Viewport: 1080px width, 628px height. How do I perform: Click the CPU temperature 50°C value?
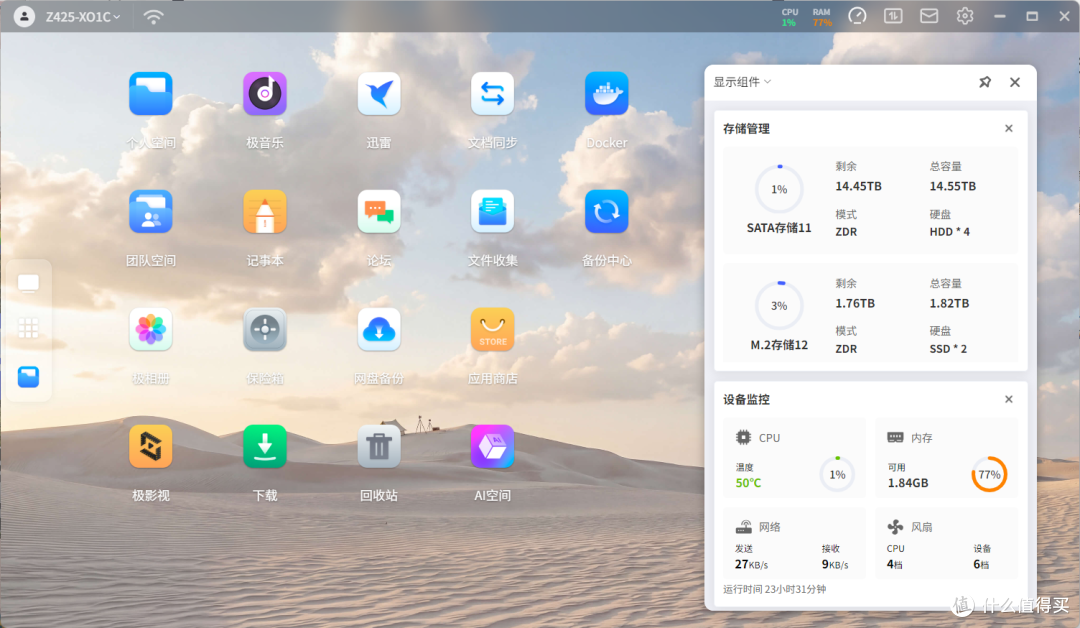point(748,483)
